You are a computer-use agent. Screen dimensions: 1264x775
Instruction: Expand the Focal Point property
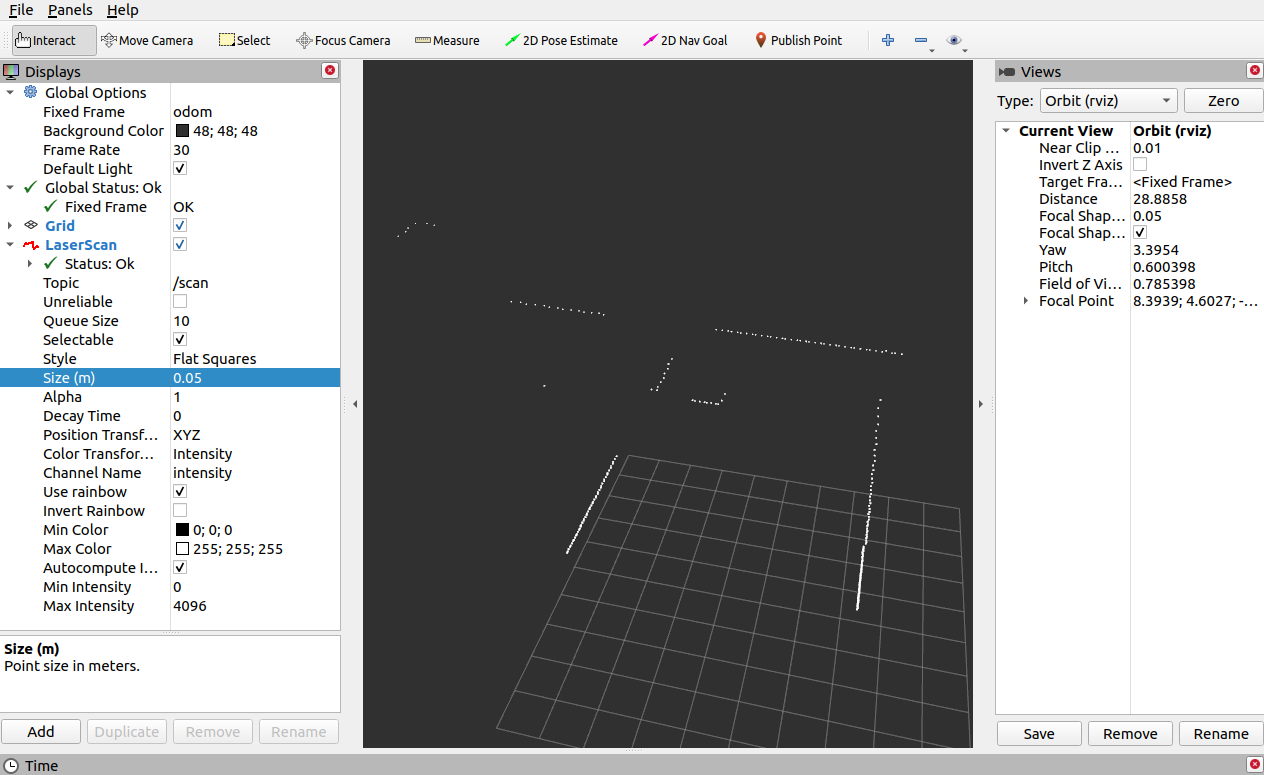(1025, 301)
